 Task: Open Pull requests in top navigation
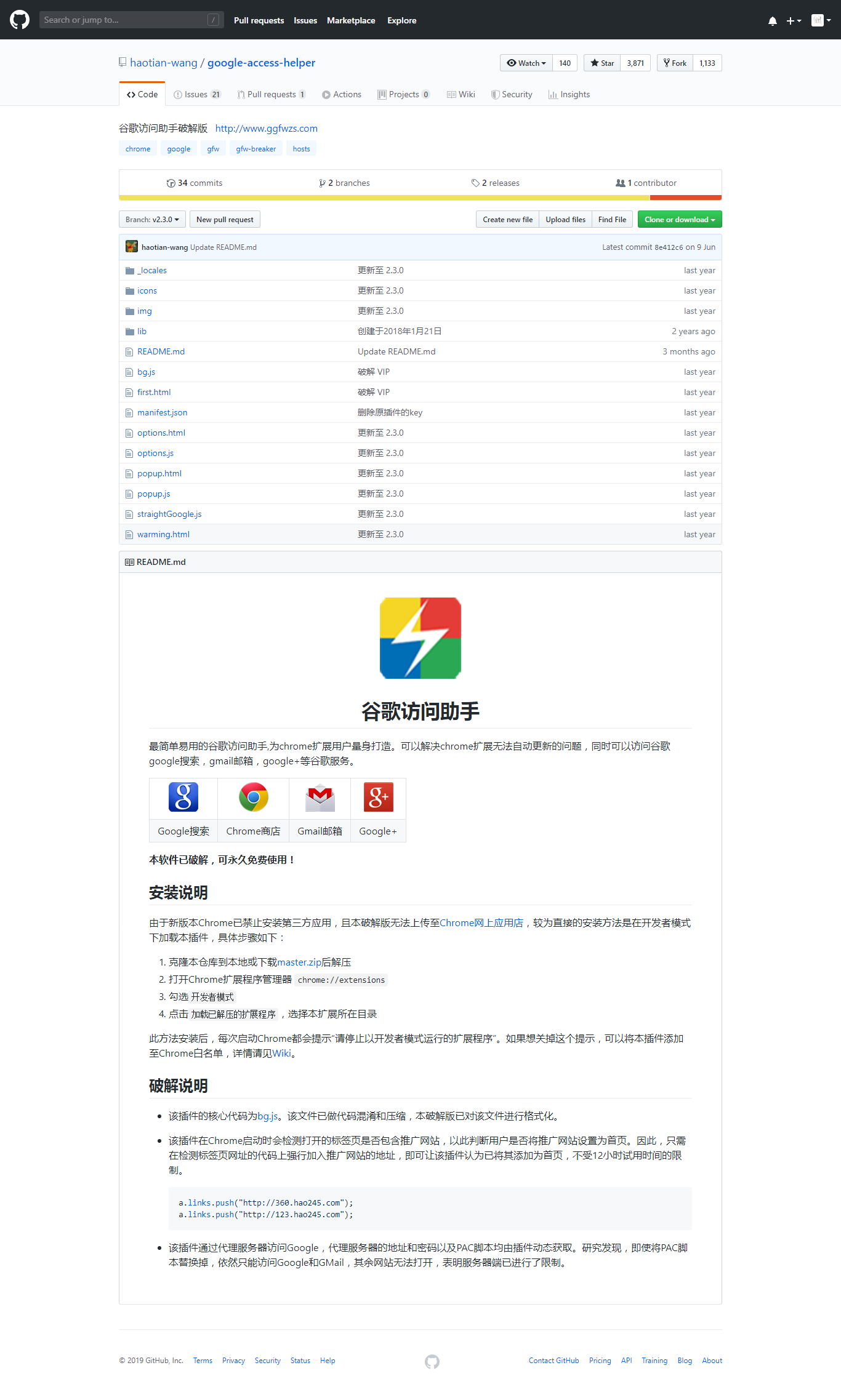[x=259, y=20]
